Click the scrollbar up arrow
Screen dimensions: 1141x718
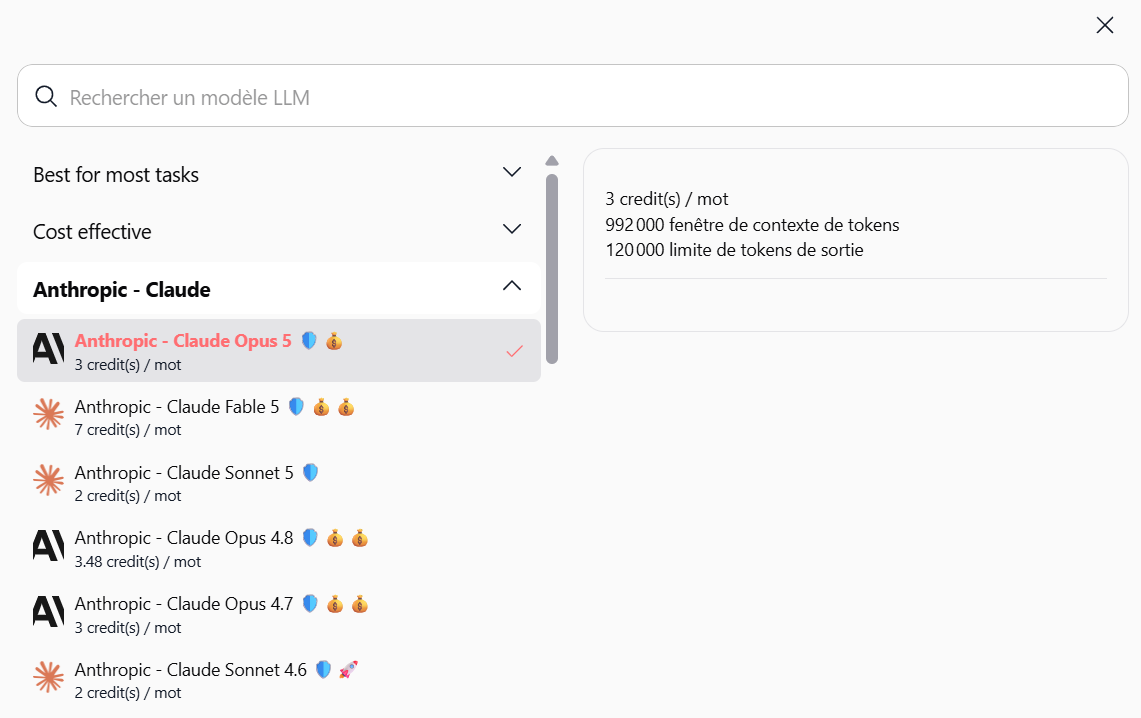click(x=552, y=161)
